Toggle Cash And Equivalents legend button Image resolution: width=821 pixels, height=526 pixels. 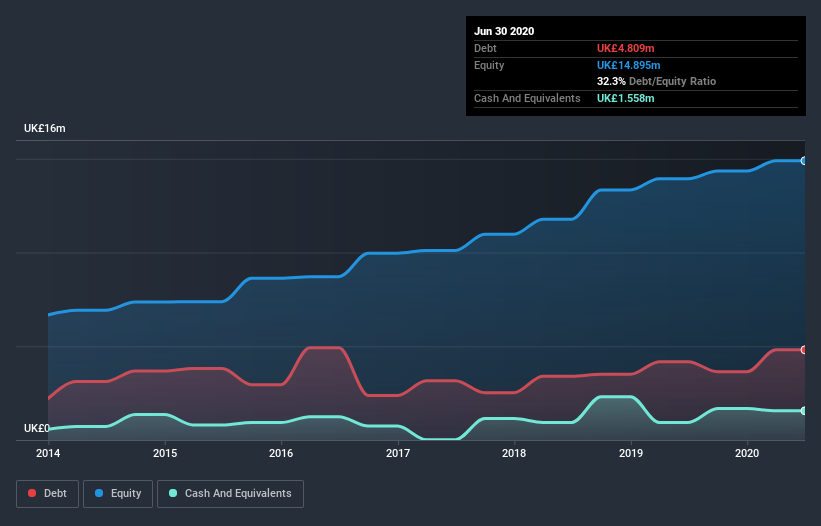[x=230, y=494]
